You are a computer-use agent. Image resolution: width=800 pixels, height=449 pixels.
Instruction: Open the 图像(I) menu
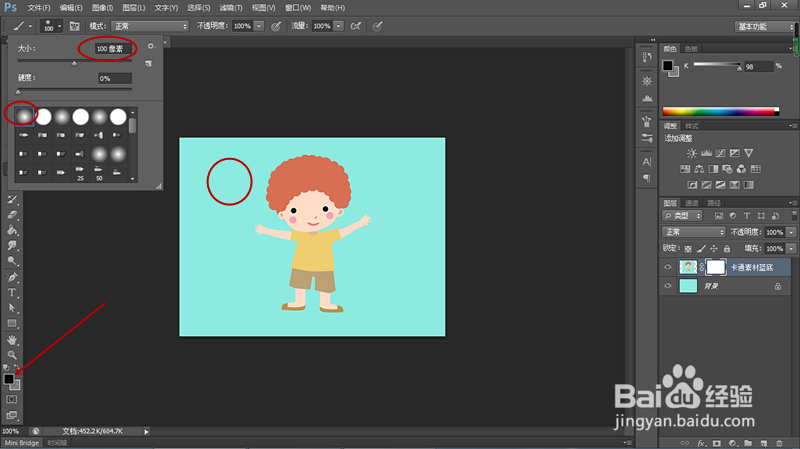[103, 8]
